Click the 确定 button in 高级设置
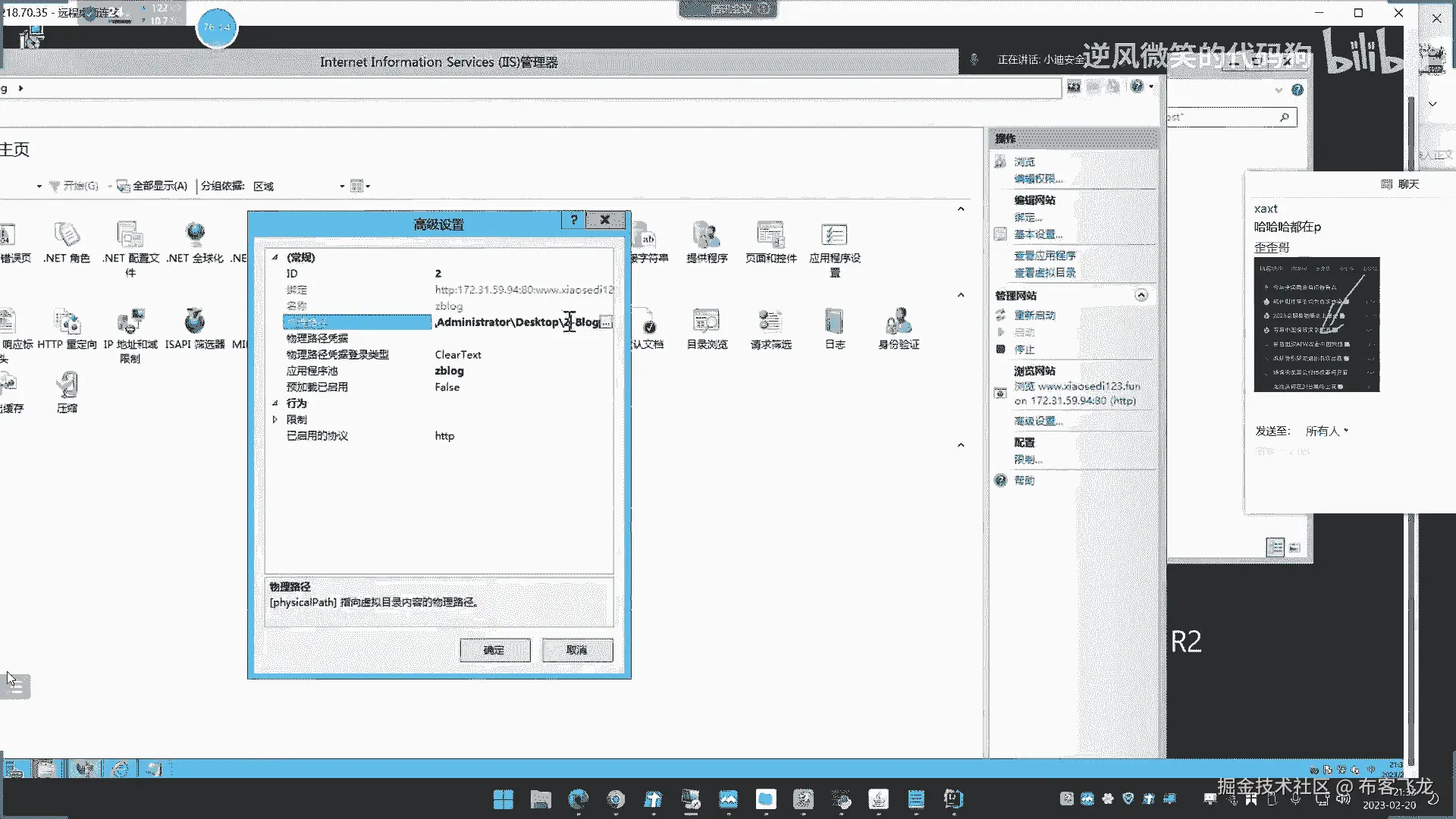 [x=494, y=650]
